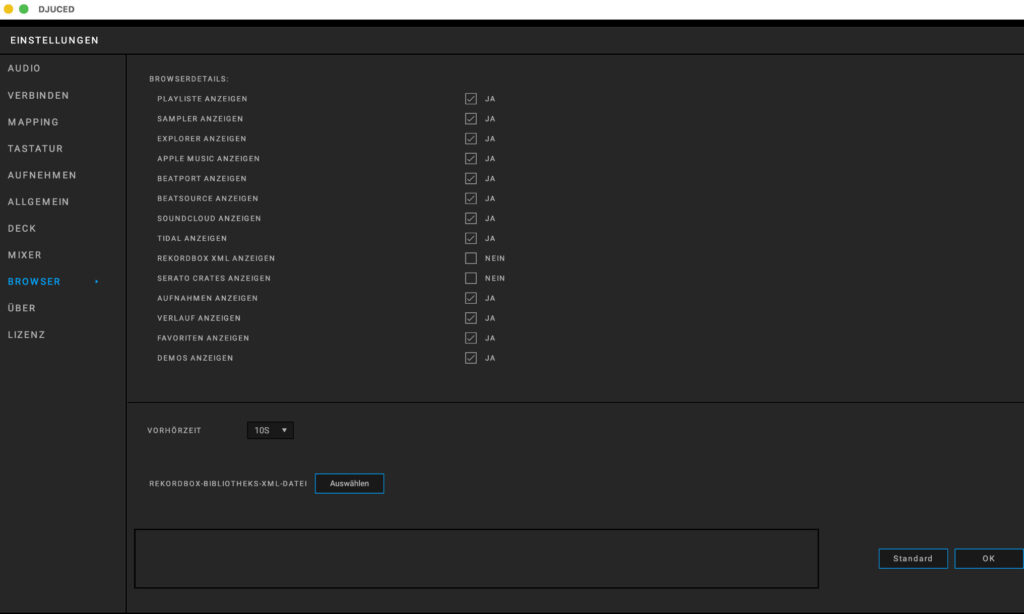The width and height of the screenshot is (1024, 614).
Task: Open the Tastatur settings section
Action: pyautogui.click(x=35, y=149)
